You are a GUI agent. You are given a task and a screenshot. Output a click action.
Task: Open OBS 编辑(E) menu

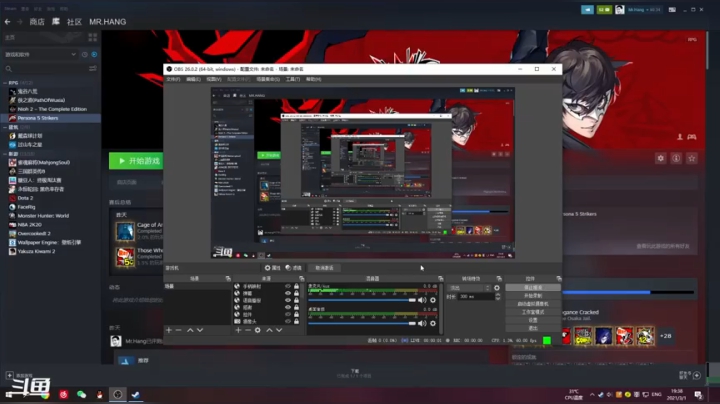[x=193, y=79]
